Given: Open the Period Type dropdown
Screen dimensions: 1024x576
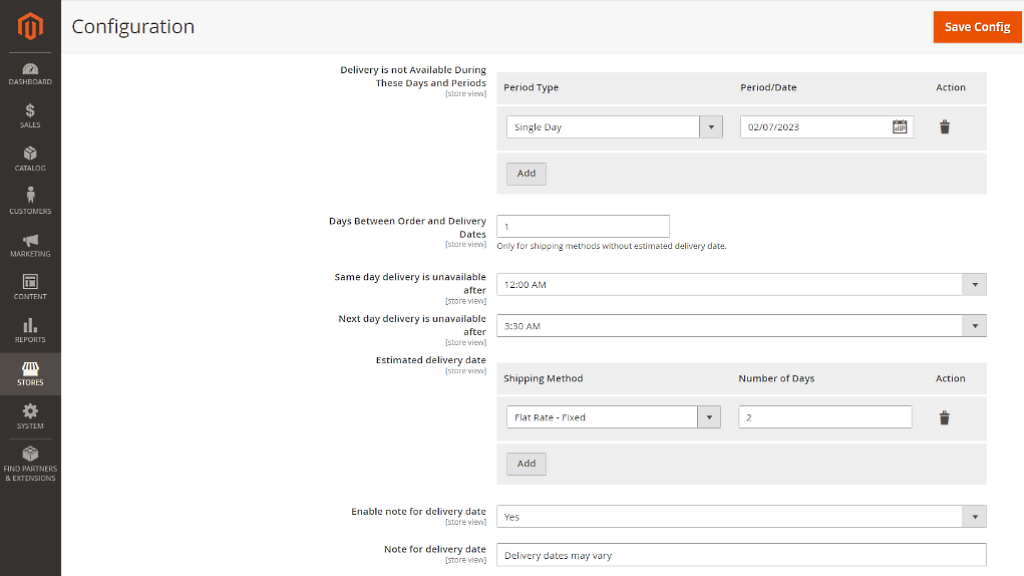Looking at the screenshot, I should [615, 127].
